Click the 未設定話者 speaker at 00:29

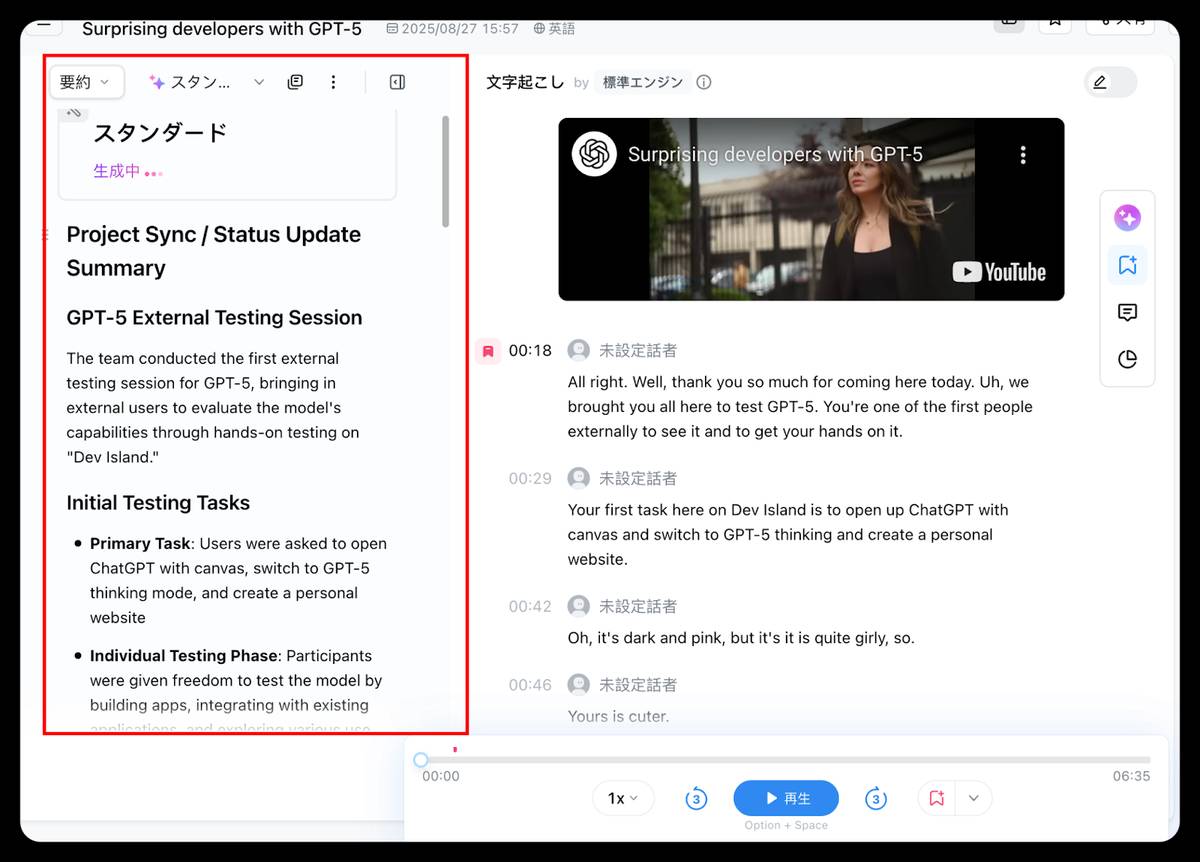click(x=638, y=479)
